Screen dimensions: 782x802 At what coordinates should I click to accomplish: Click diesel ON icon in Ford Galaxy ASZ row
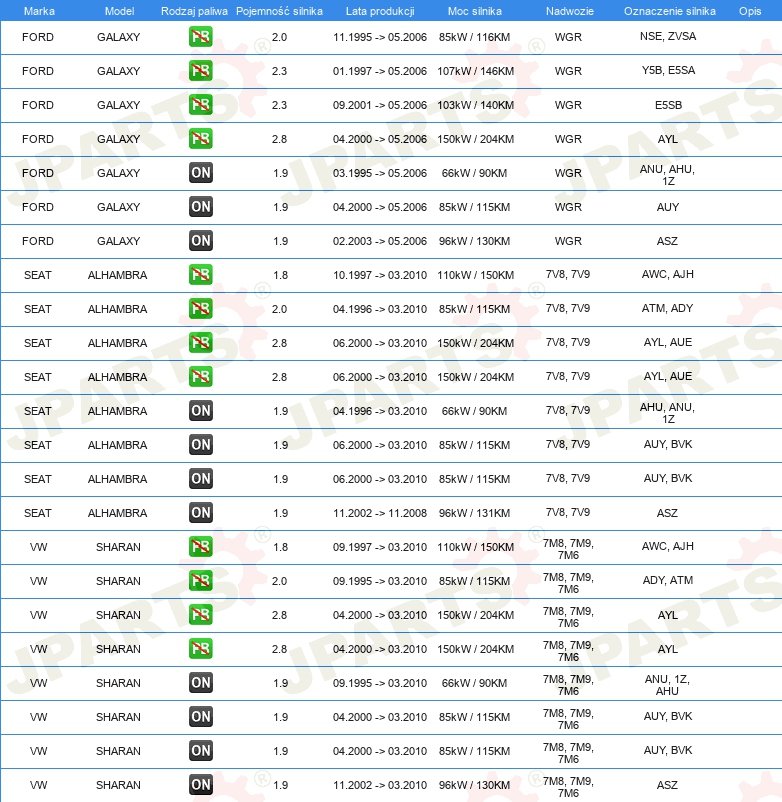[x=200, y=241]
